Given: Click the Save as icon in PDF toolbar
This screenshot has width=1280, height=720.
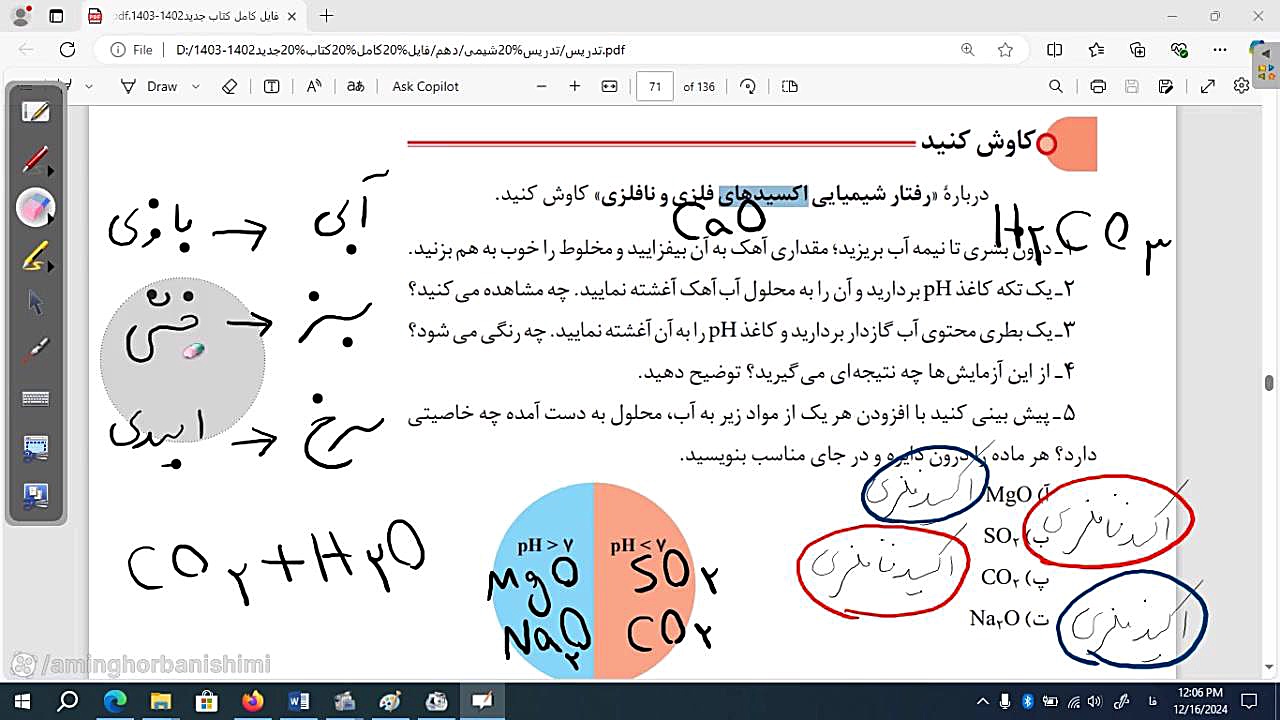Looking at the screenshot, I should pos(1166,87).
